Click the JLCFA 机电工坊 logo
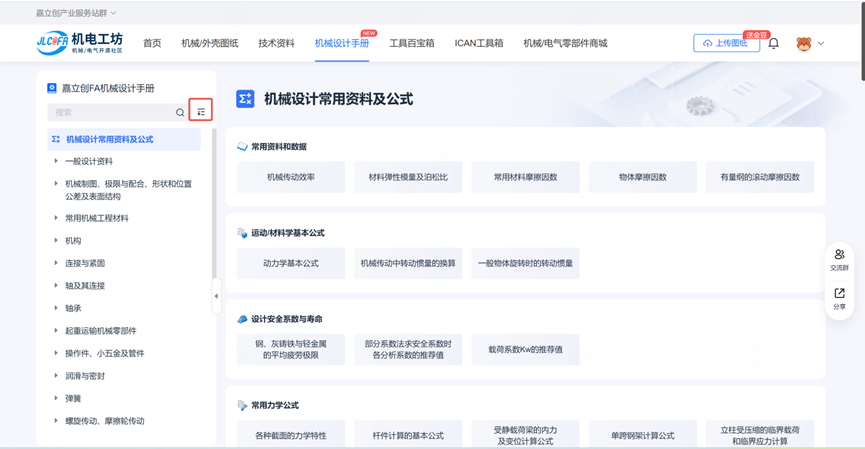Image resolution: width=865 pixels, height=449 pixels. coord(79,43)
